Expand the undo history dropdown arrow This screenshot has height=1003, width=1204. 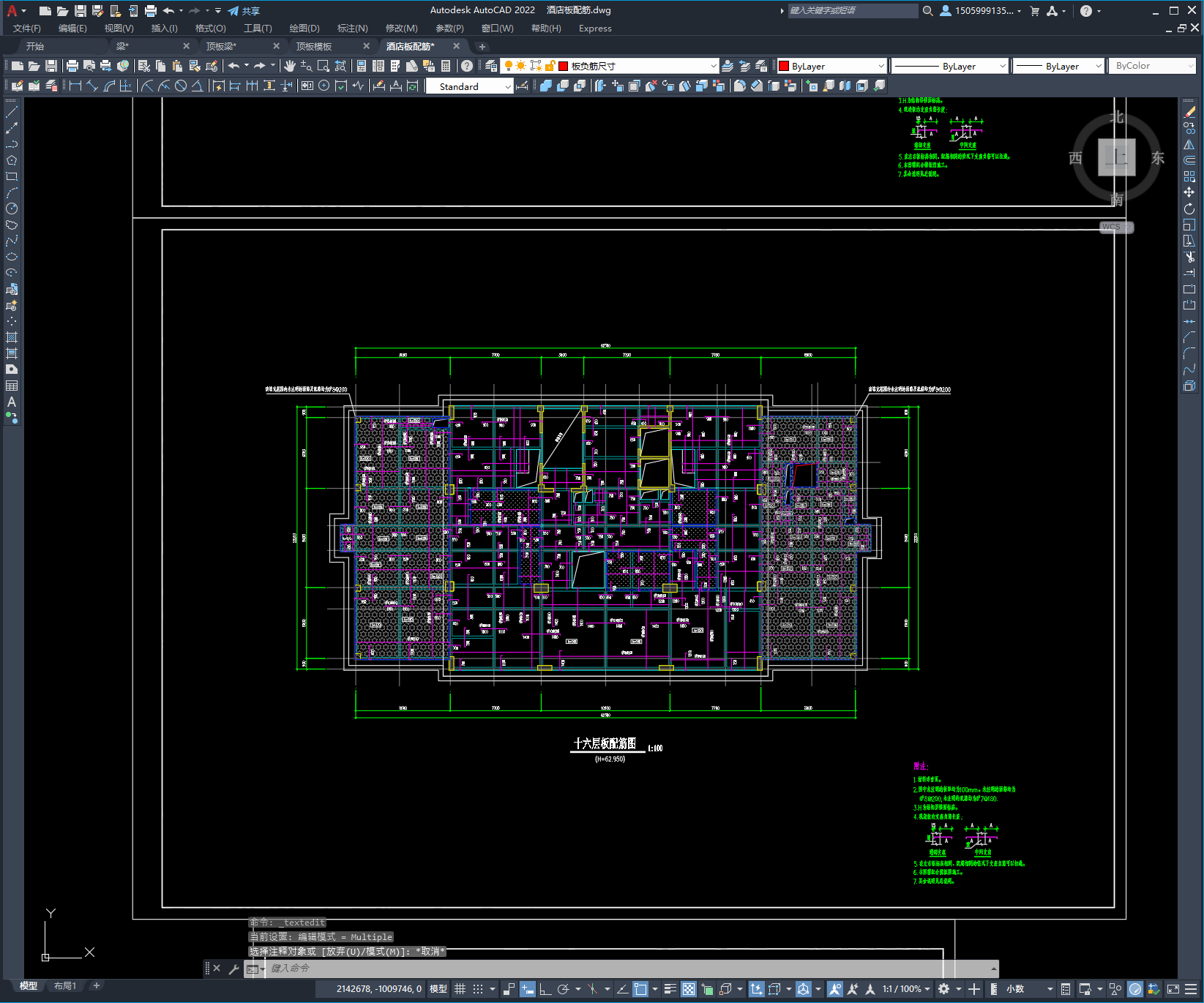pyautogui.click(x=247, y=66)
